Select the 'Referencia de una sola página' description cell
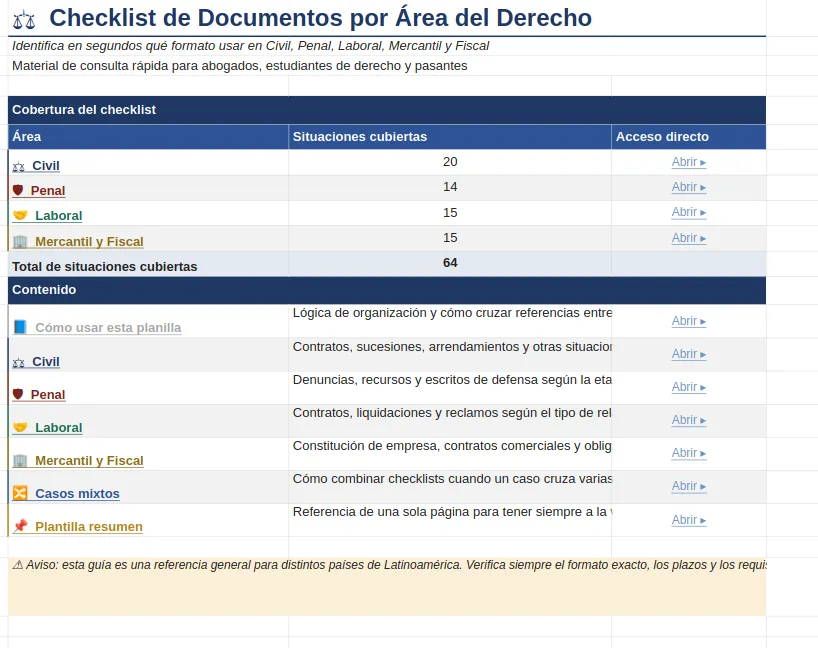Viewport: 818px width, 648px height. click(450, 520)
